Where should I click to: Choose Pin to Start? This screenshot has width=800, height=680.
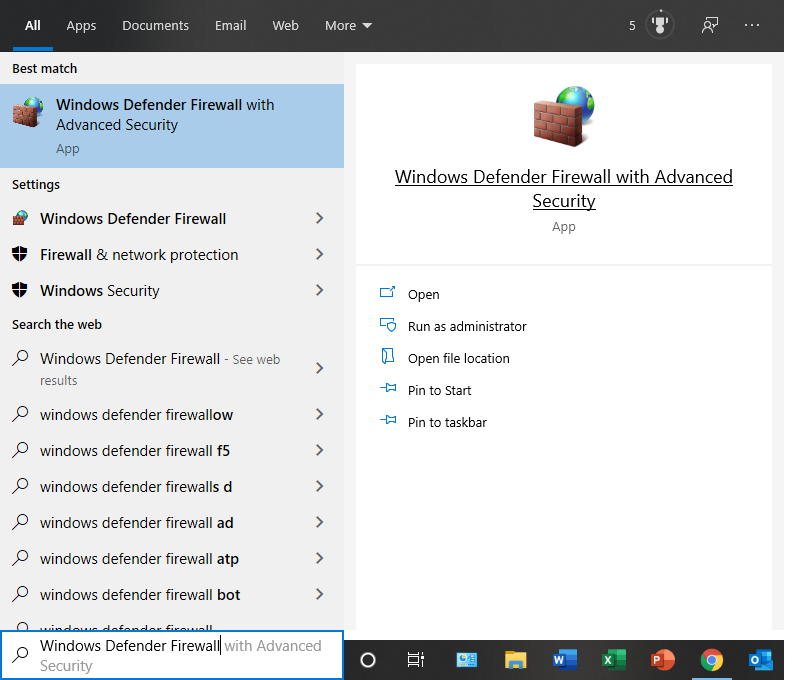439,390
